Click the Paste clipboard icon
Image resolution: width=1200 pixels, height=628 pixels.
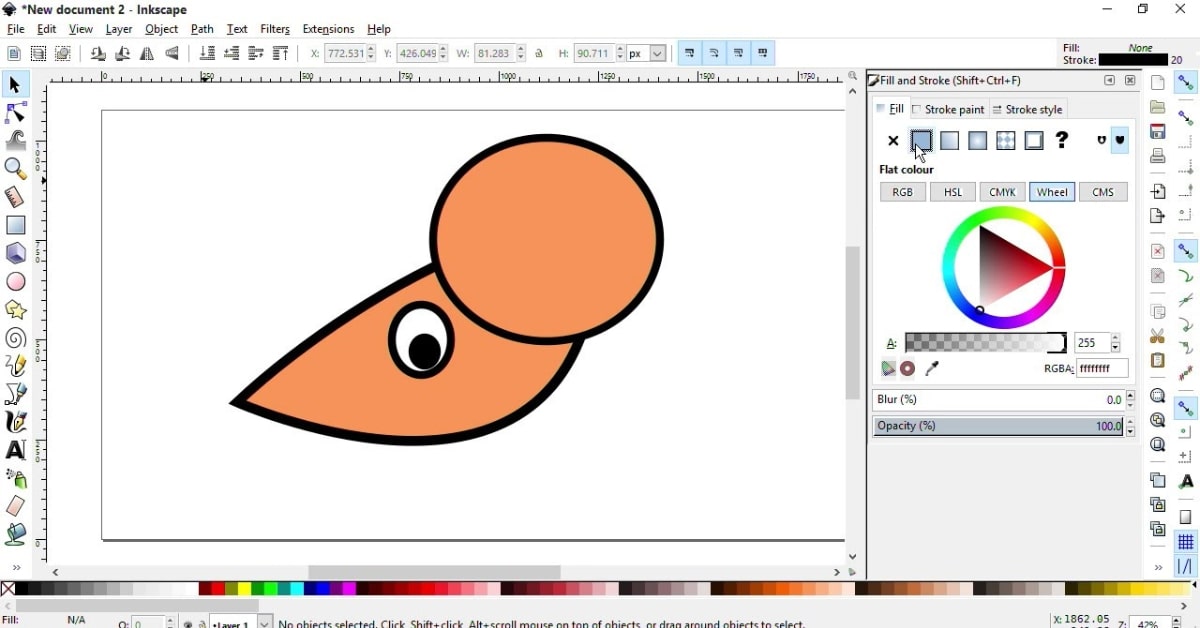click(x=1158, y=361)
